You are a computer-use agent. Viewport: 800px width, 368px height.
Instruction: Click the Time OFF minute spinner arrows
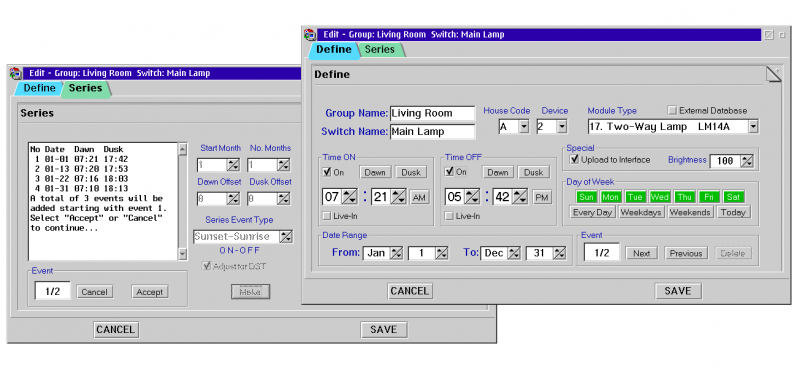pyautogui.click(x=519, y=197)
